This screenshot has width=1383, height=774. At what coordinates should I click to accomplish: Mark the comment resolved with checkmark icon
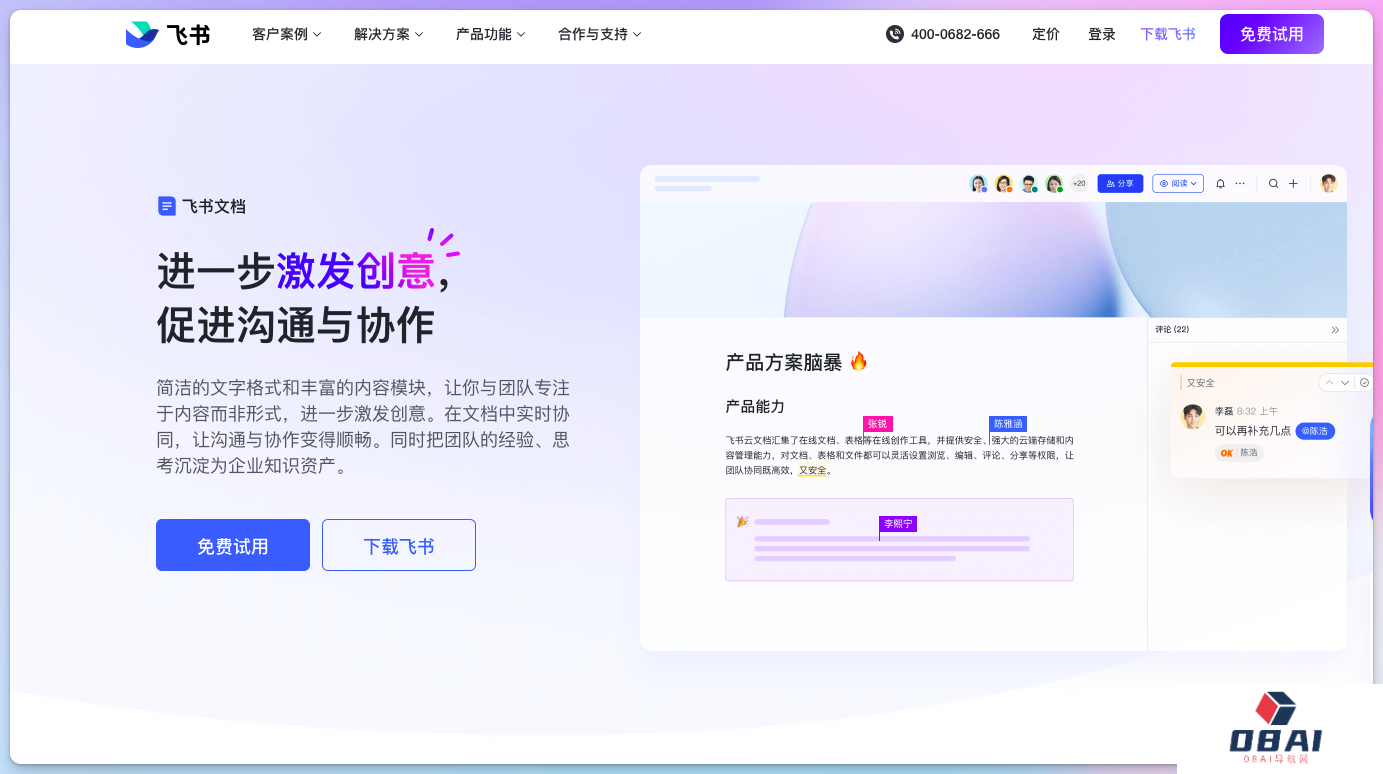tap(1364, 383)
